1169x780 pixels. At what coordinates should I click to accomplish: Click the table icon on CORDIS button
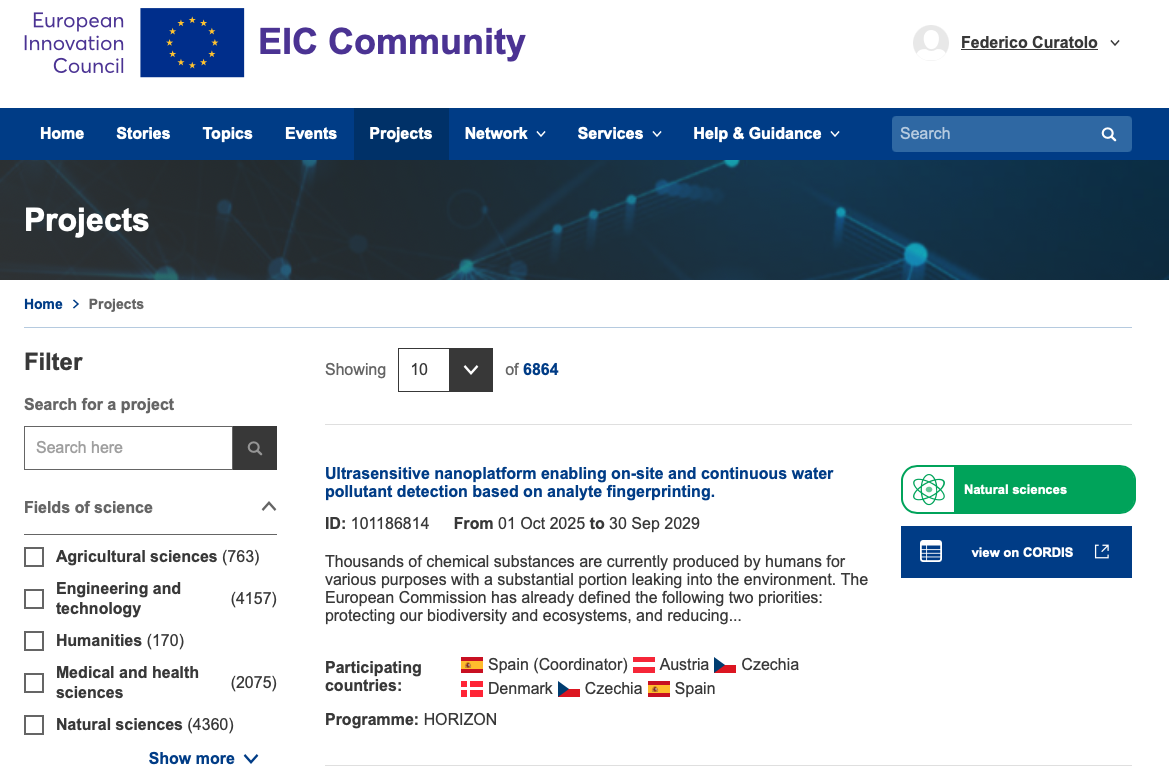point(930,552)
